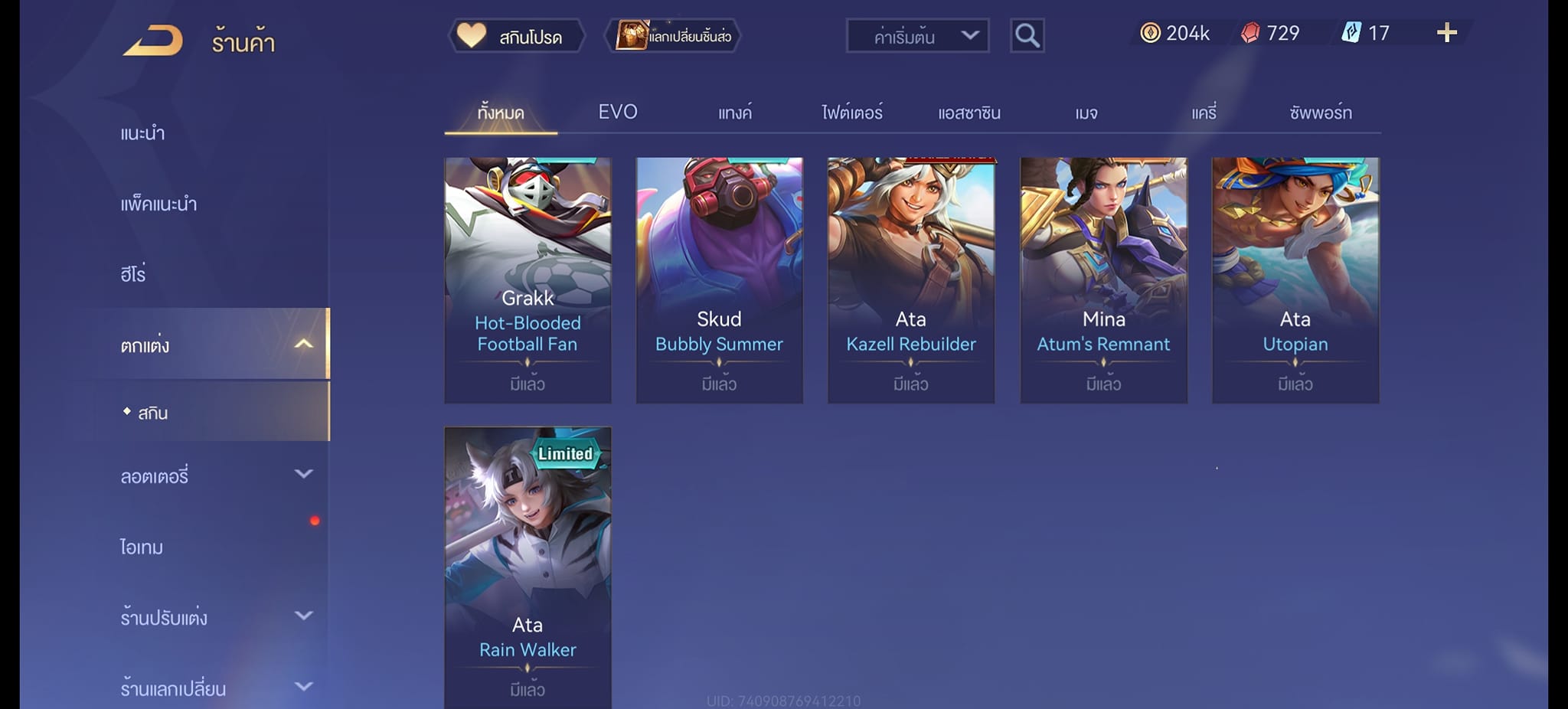The width and height of the screenshot is (1568, 709).
Task: Tap the gold coin currency icon
Action: pos(1150,33)
